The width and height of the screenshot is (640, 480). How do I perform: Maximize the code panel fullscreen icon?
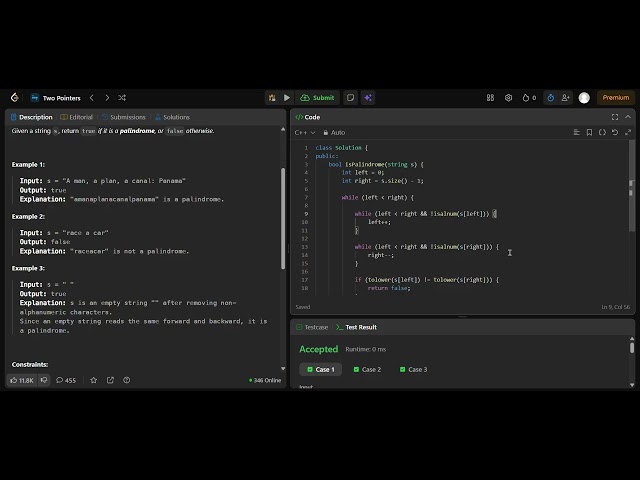[x=615, y=117]
